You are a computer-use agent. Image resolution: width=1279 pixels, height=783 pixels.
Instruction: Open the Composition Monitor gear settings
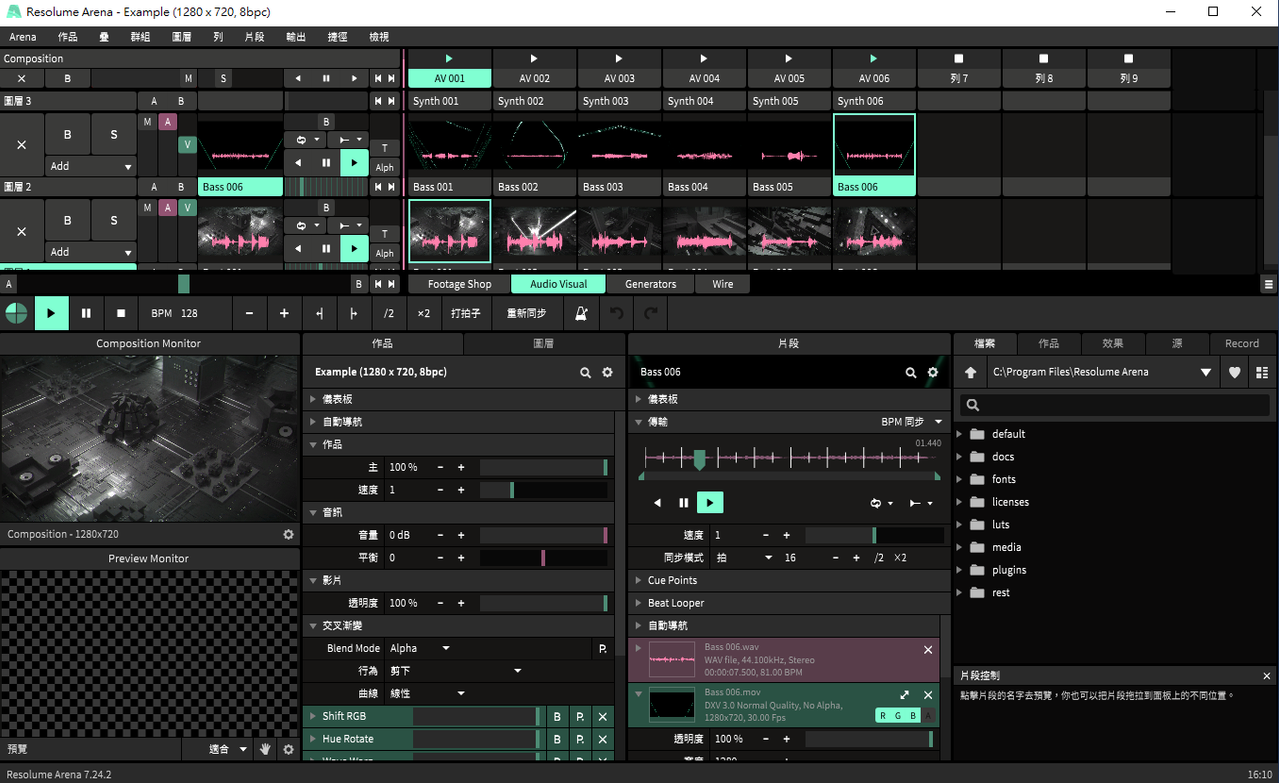tap(289, 534)
